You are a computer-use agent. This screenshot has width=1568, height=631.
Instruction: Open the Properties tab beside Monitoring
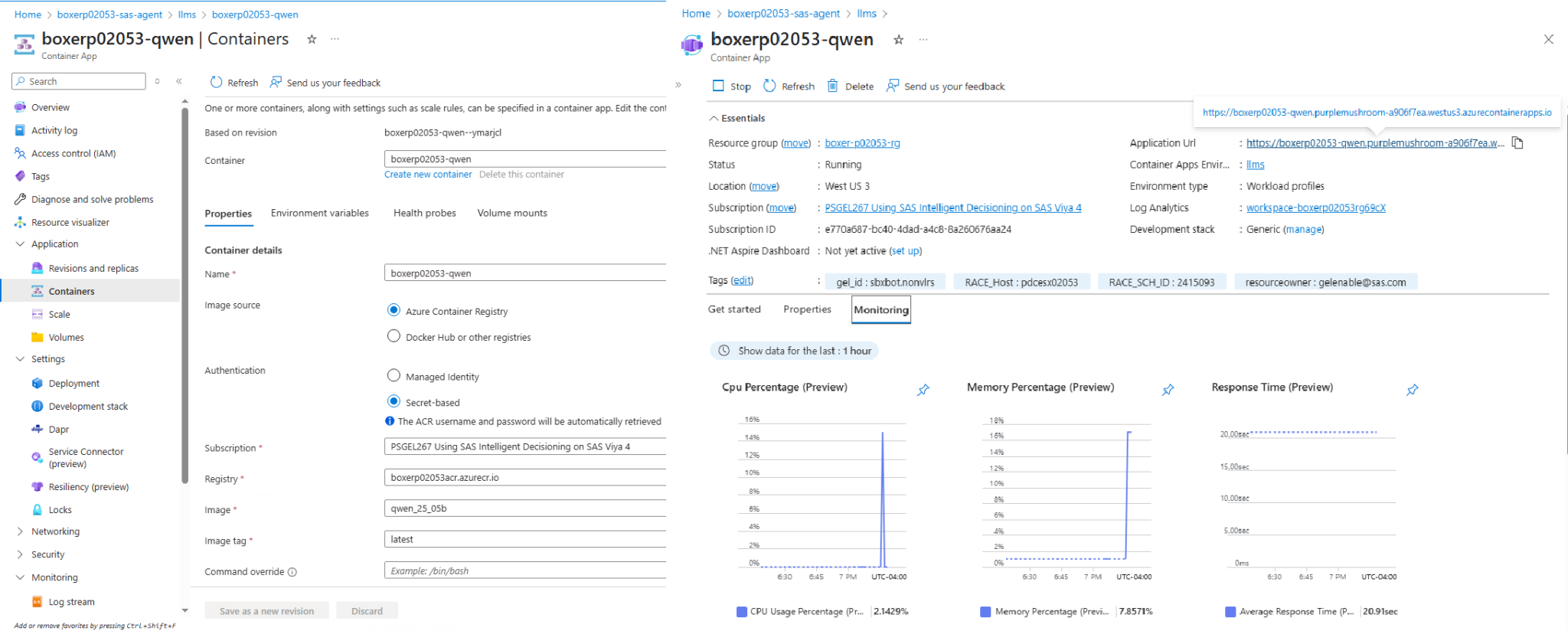[x=807, y=309]
